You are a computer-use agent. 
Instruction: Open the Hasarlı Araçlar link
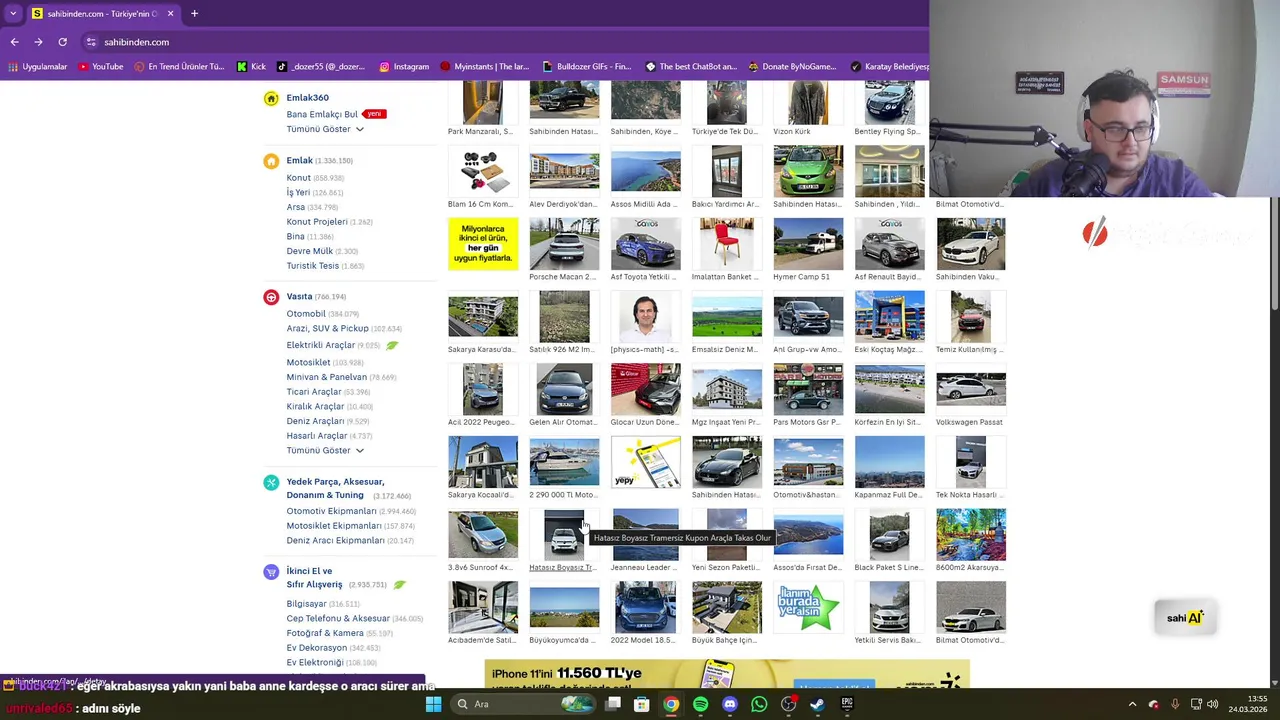pos(317,436)
